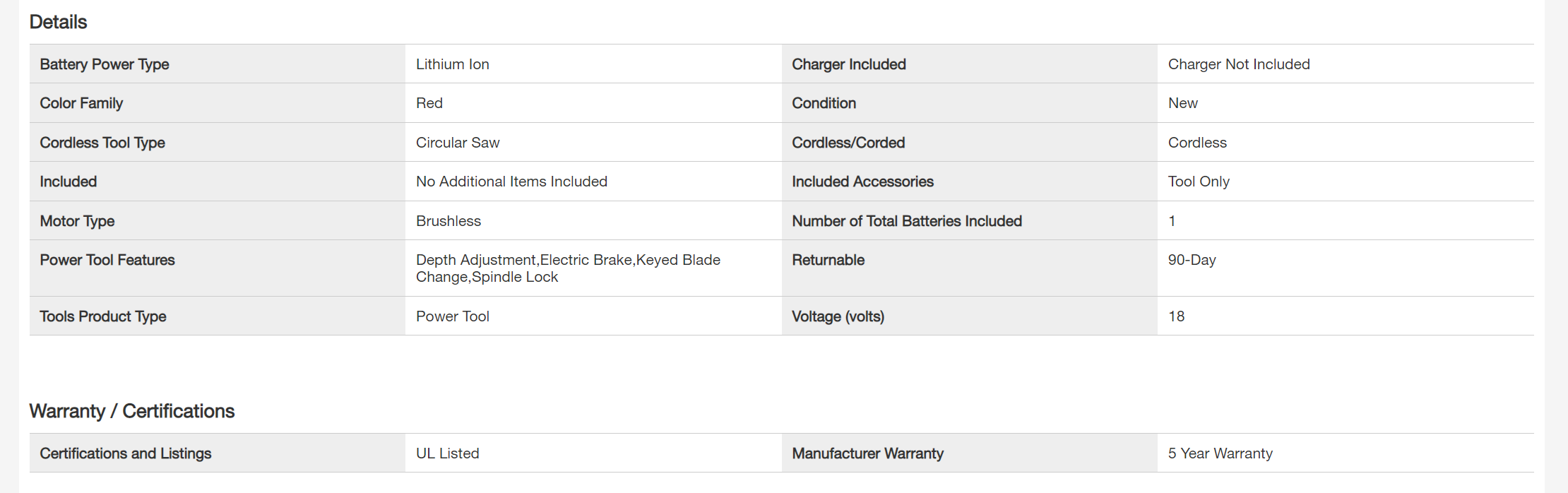Click the Color Family label
The width and height of the screenshot is (1568, 493).
click(x=81, y=103)
